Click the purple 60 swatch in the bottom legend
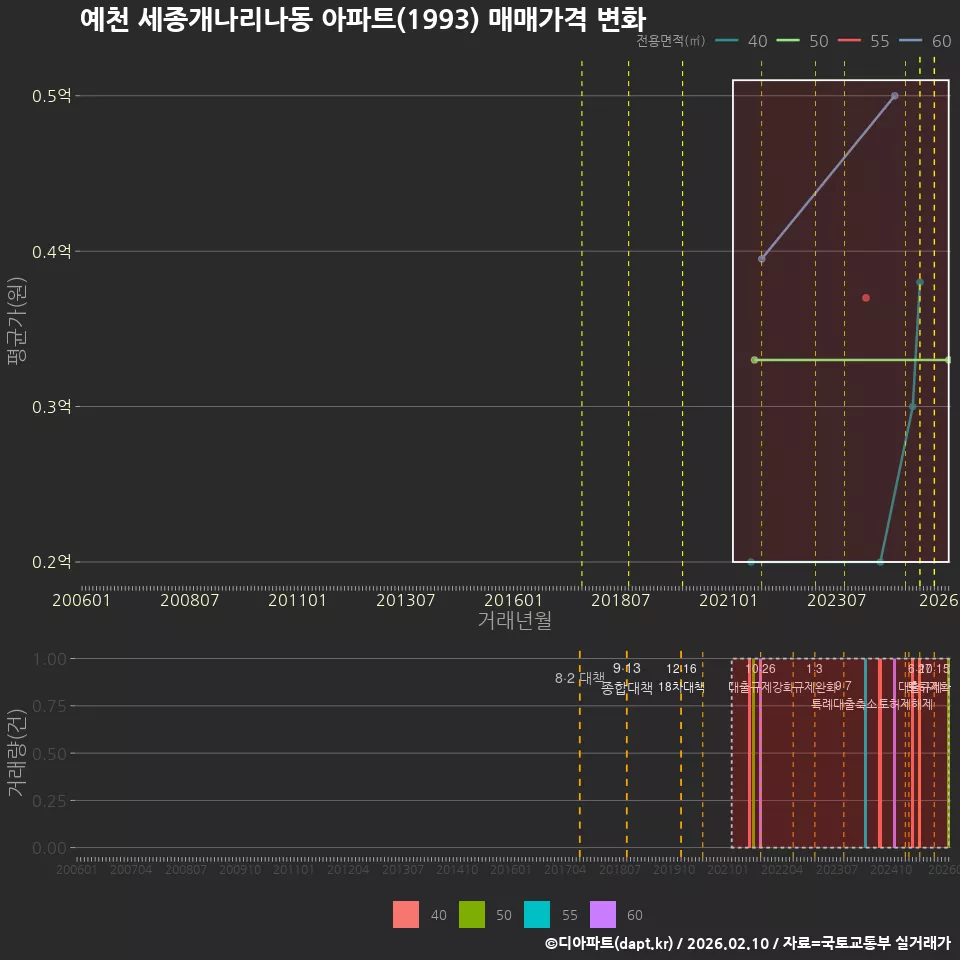Image resolution: width=960 pixels, height=960 pixels. click(602, 914)
